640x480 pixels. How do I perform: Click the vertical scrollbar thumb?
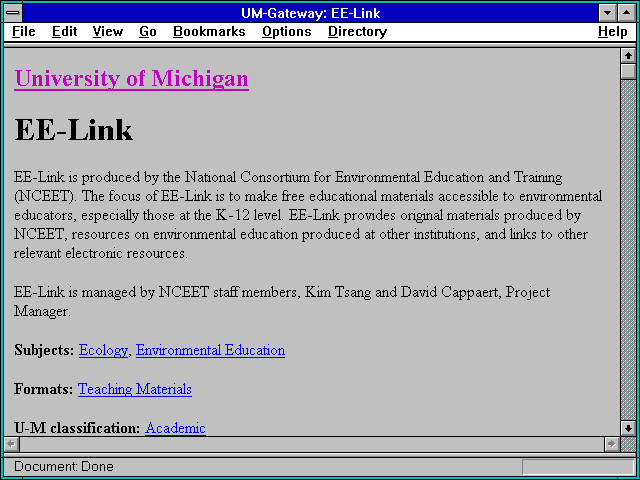click(x=628, y=71)
